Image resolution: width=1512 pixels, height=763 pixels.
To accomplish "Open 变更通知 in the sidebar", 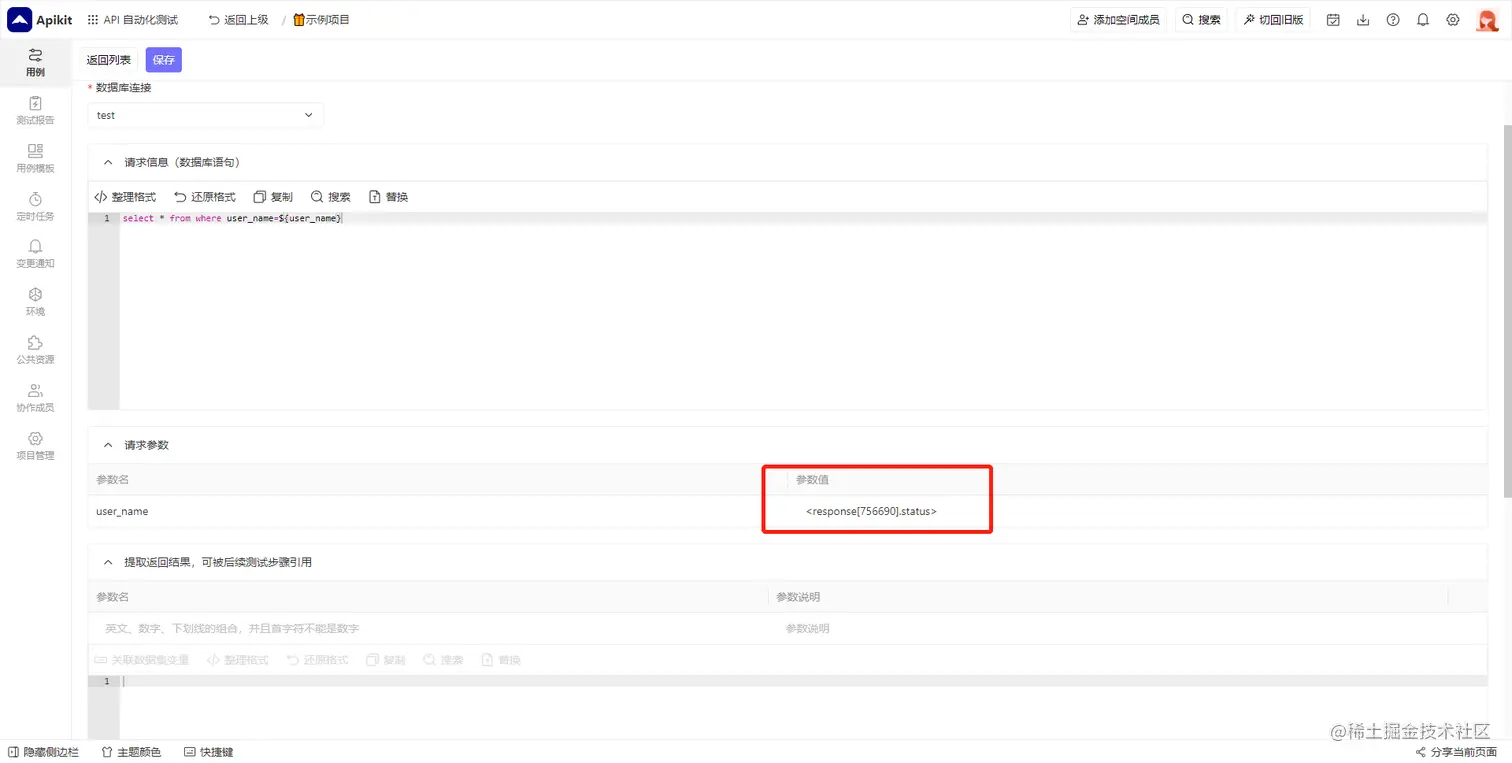I will pyautogui.click(x=35, y=254).
